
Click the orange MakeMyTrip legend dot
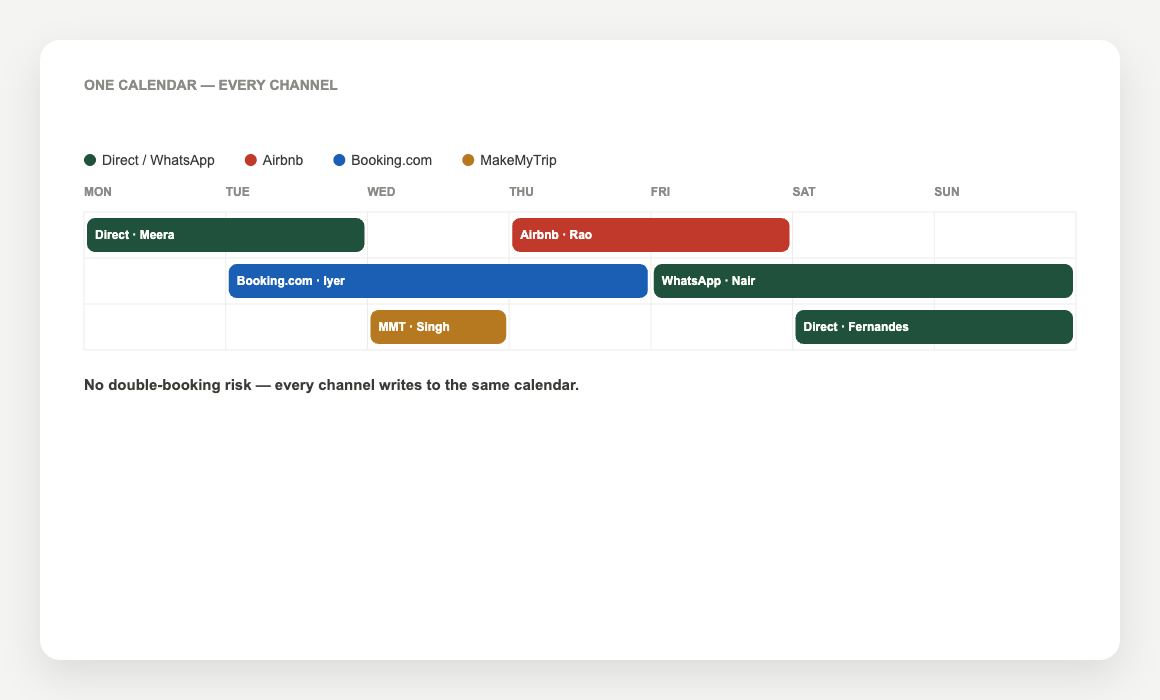(468, 160)
